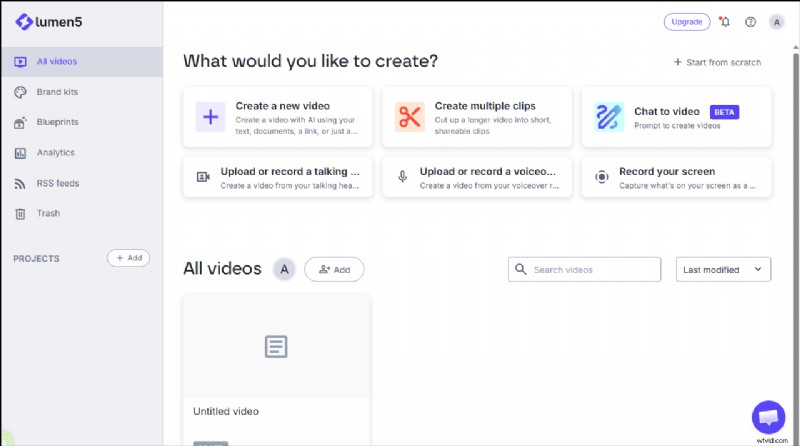Screen dimensions: 800x446
Task: Choose Upload or record a talking head
Action: pyautogui.click(x=278, y=177)
